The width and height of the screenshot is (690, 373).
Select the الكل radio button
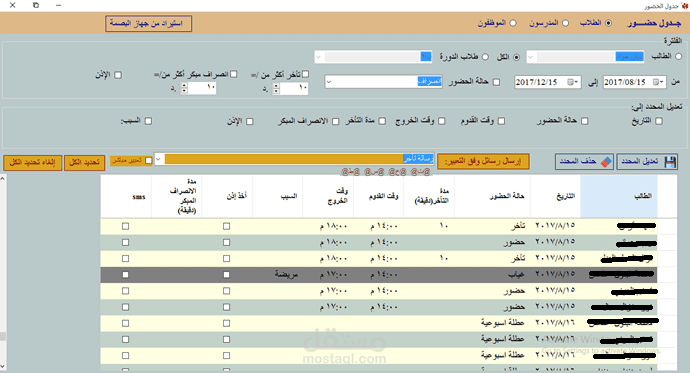click(x=516, y=57)
